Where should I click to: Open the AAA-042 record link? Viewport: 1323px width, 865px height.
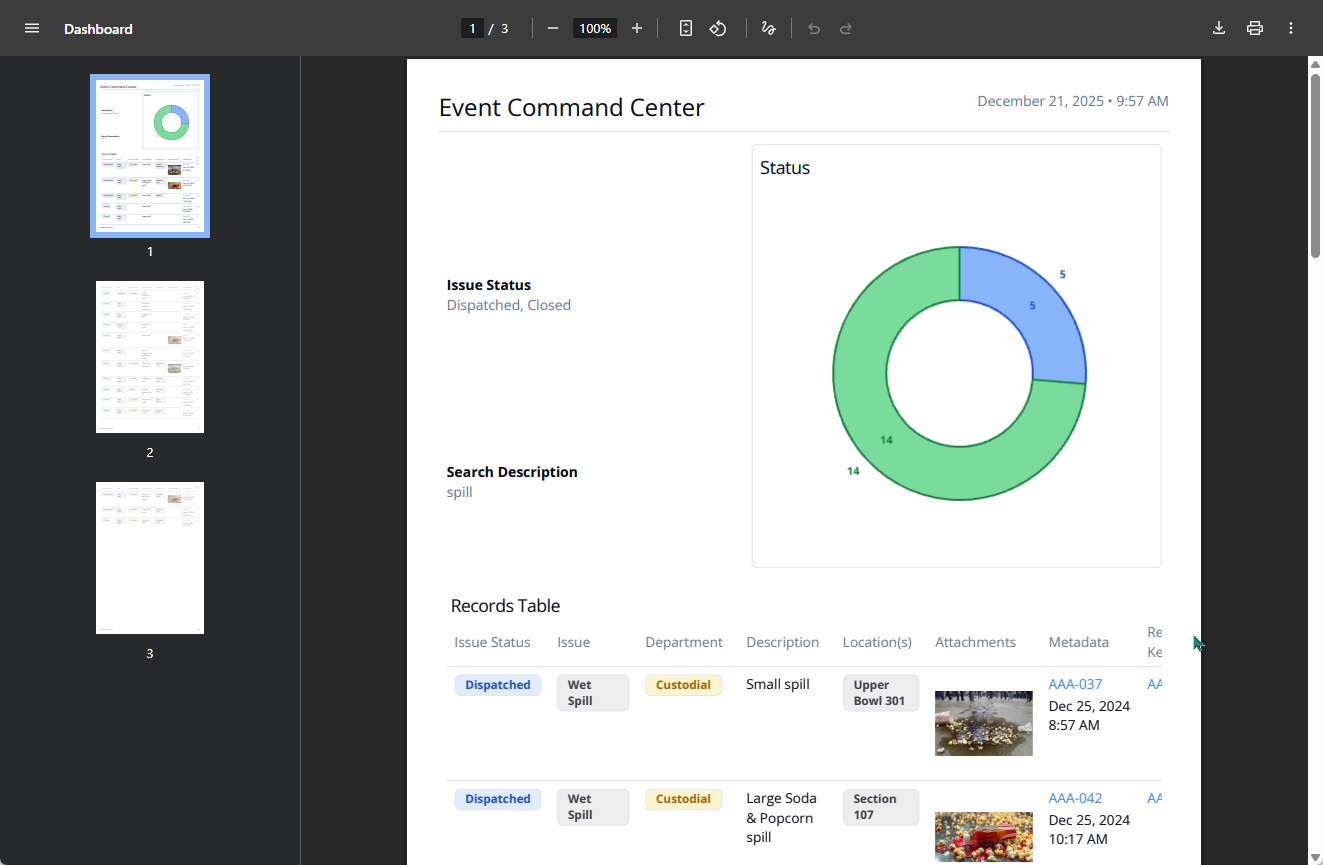pyautogui.click(x=1075, y=799)
